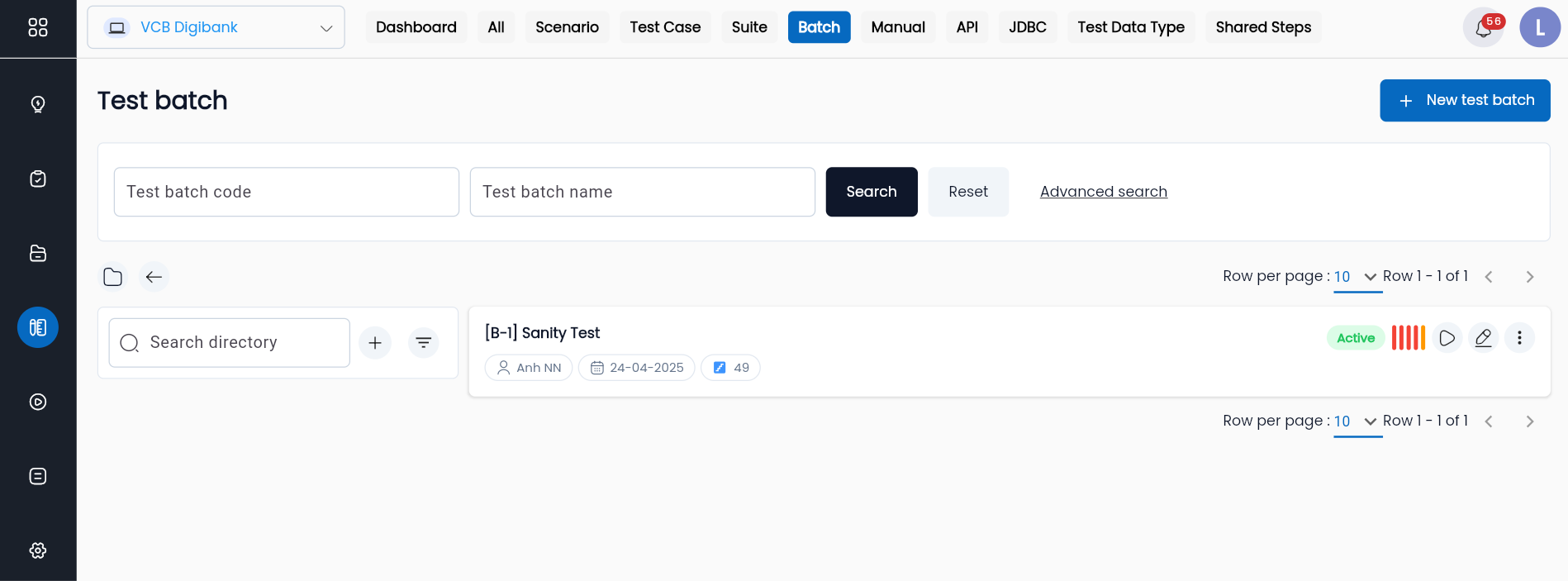1568x581 pixels.
Task: Focus the Test batch name field
Action: pyautogui.click(x=643, y=192)
